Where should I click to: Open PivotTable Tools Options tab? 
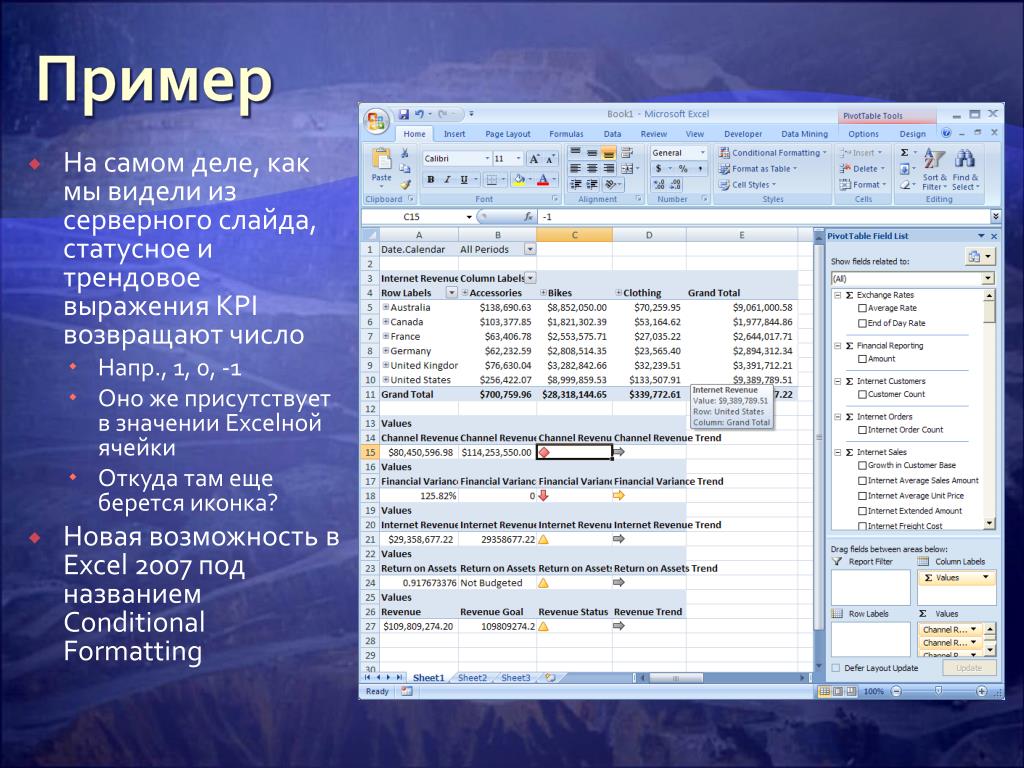point(863,134)
